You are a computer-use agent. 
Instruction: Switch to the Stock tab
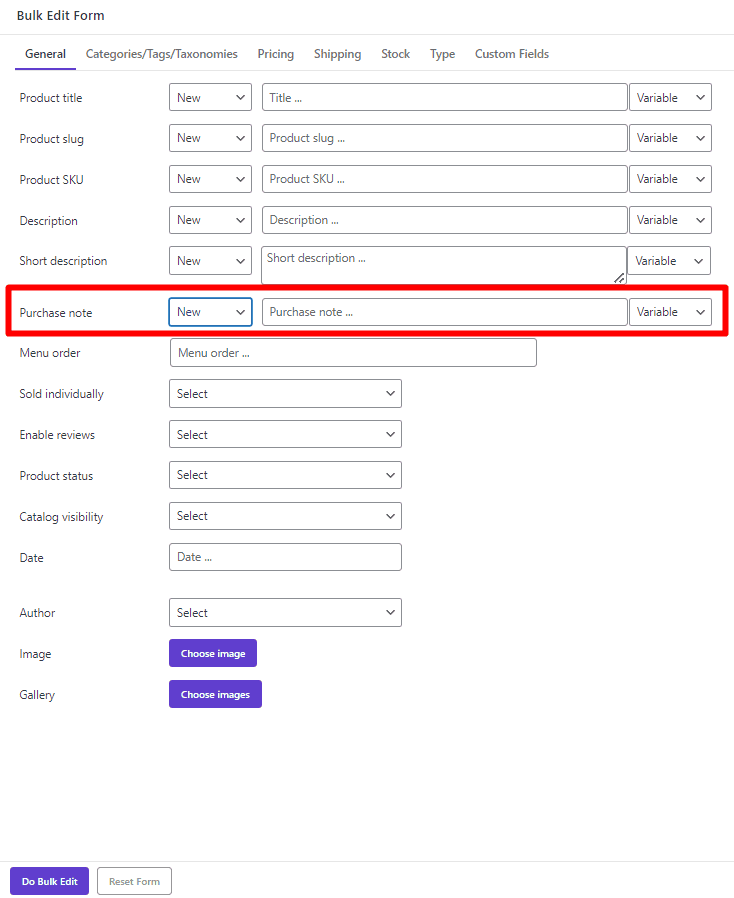click(395, 54)
